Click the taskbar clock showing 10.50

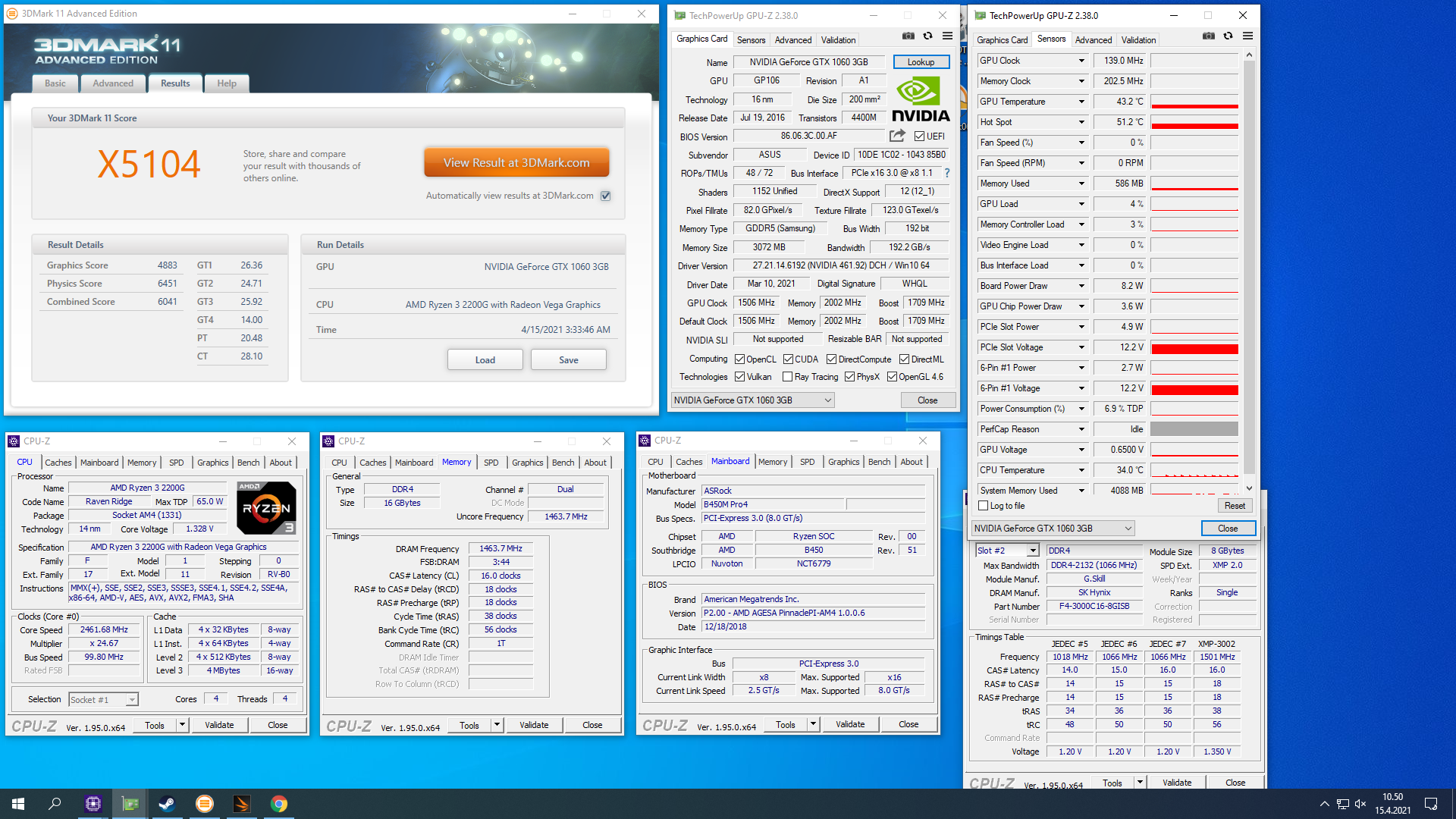1392,797
